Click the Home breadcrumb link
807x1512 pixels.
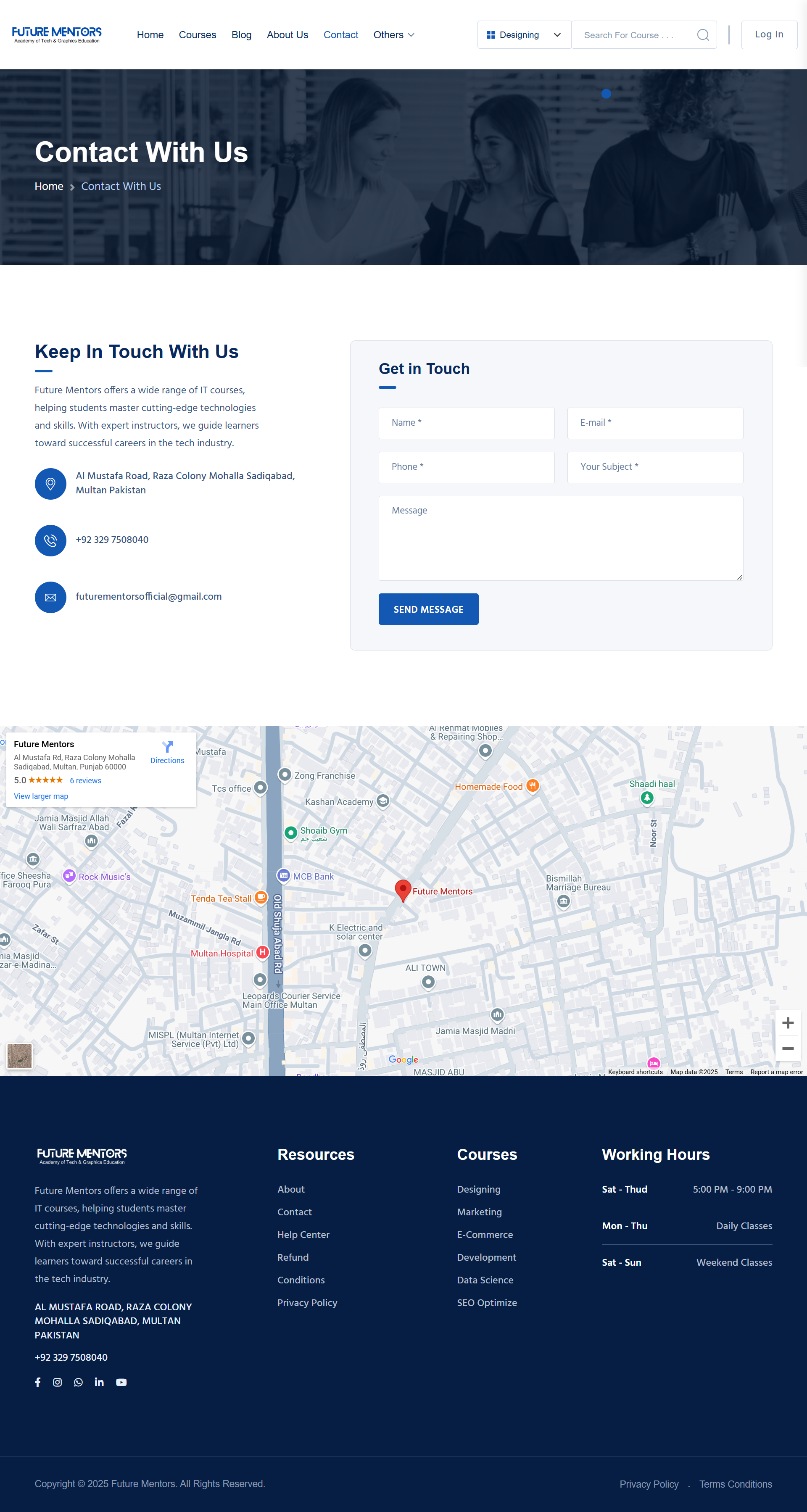point(49,187)
